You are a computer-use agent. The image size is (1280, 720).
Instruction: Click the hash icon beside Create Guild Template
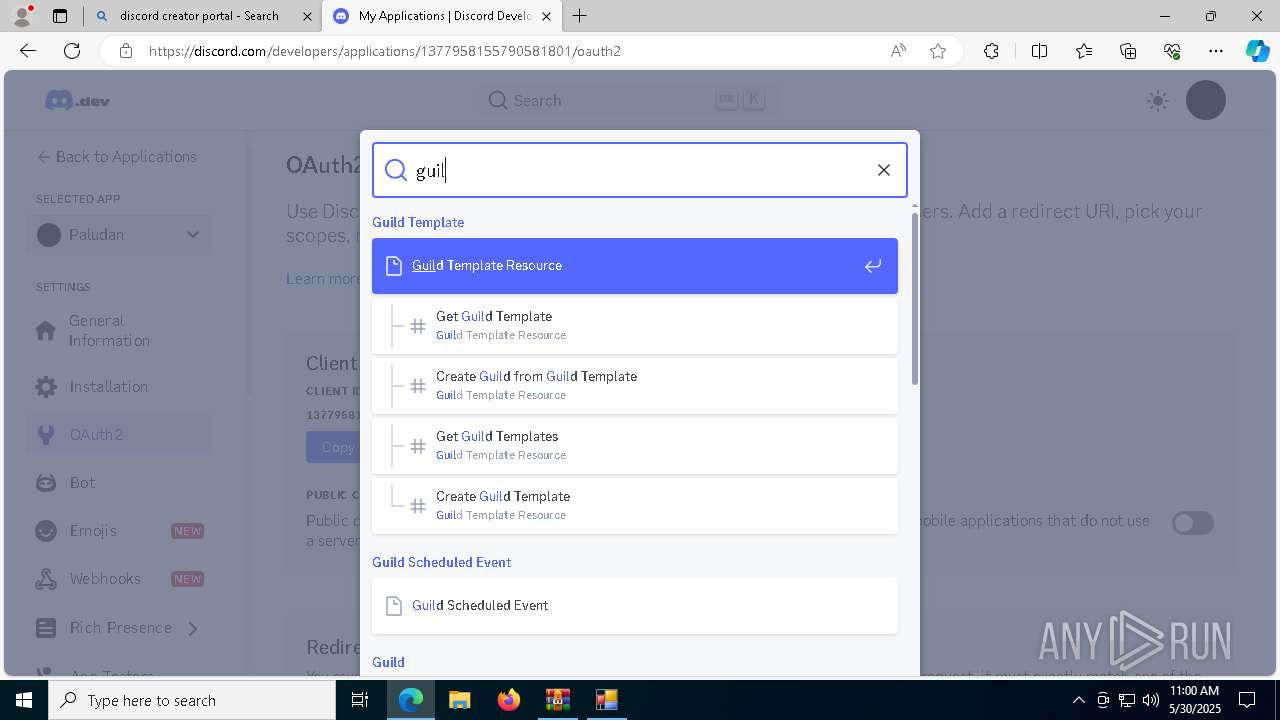418,506
